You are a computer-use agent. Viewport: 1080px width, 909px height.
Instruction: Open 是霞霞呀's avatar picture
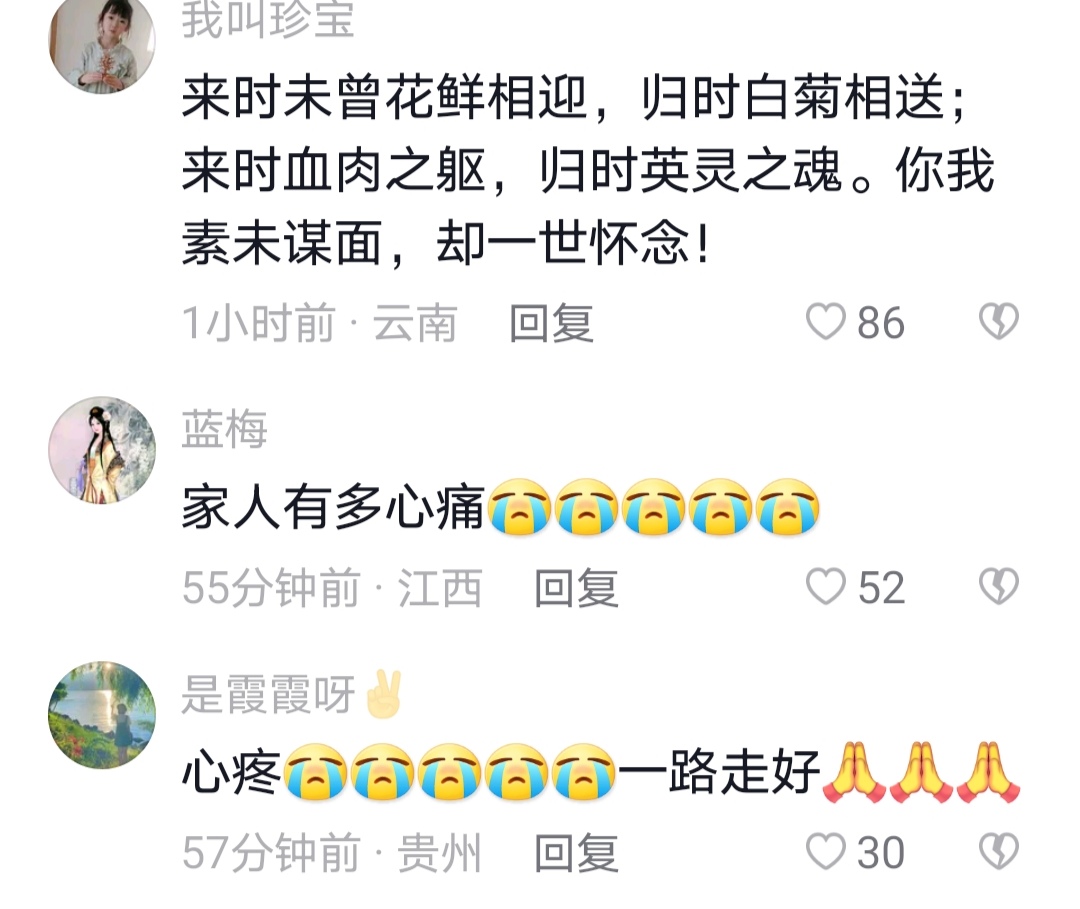pos(102,715)
